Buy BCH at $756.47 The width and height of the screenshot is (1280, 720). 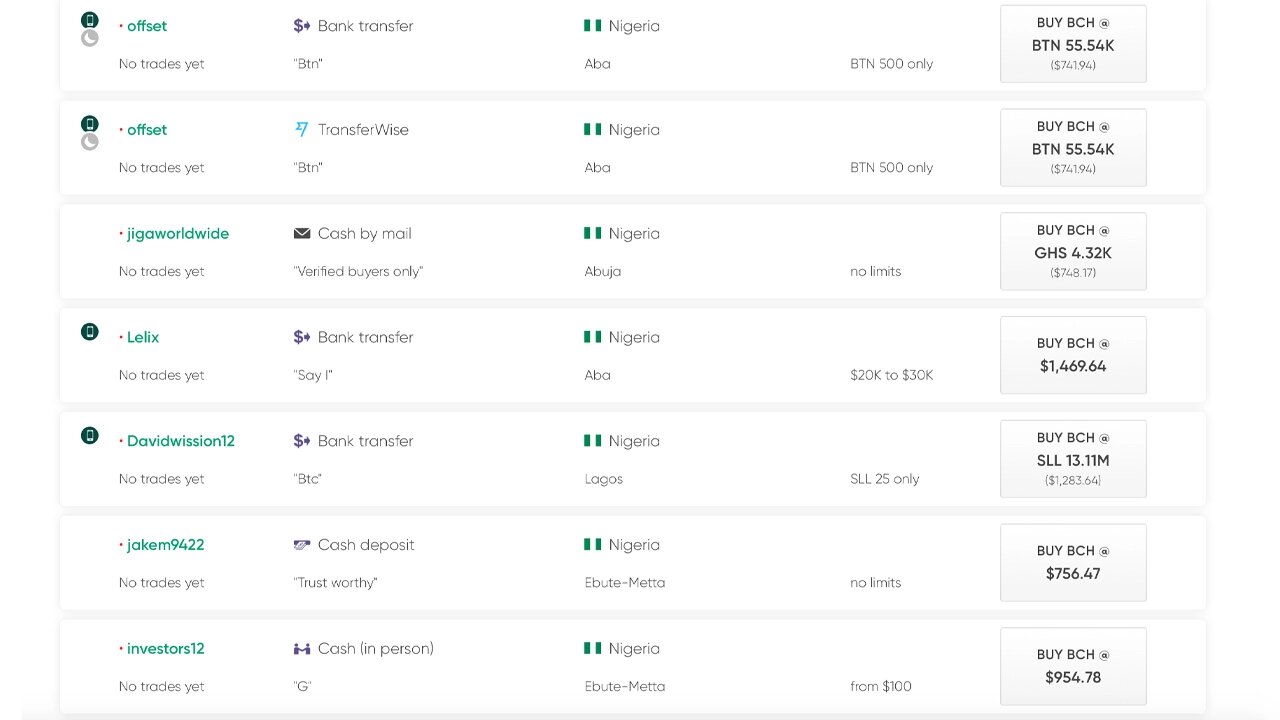click(1073, 563)
